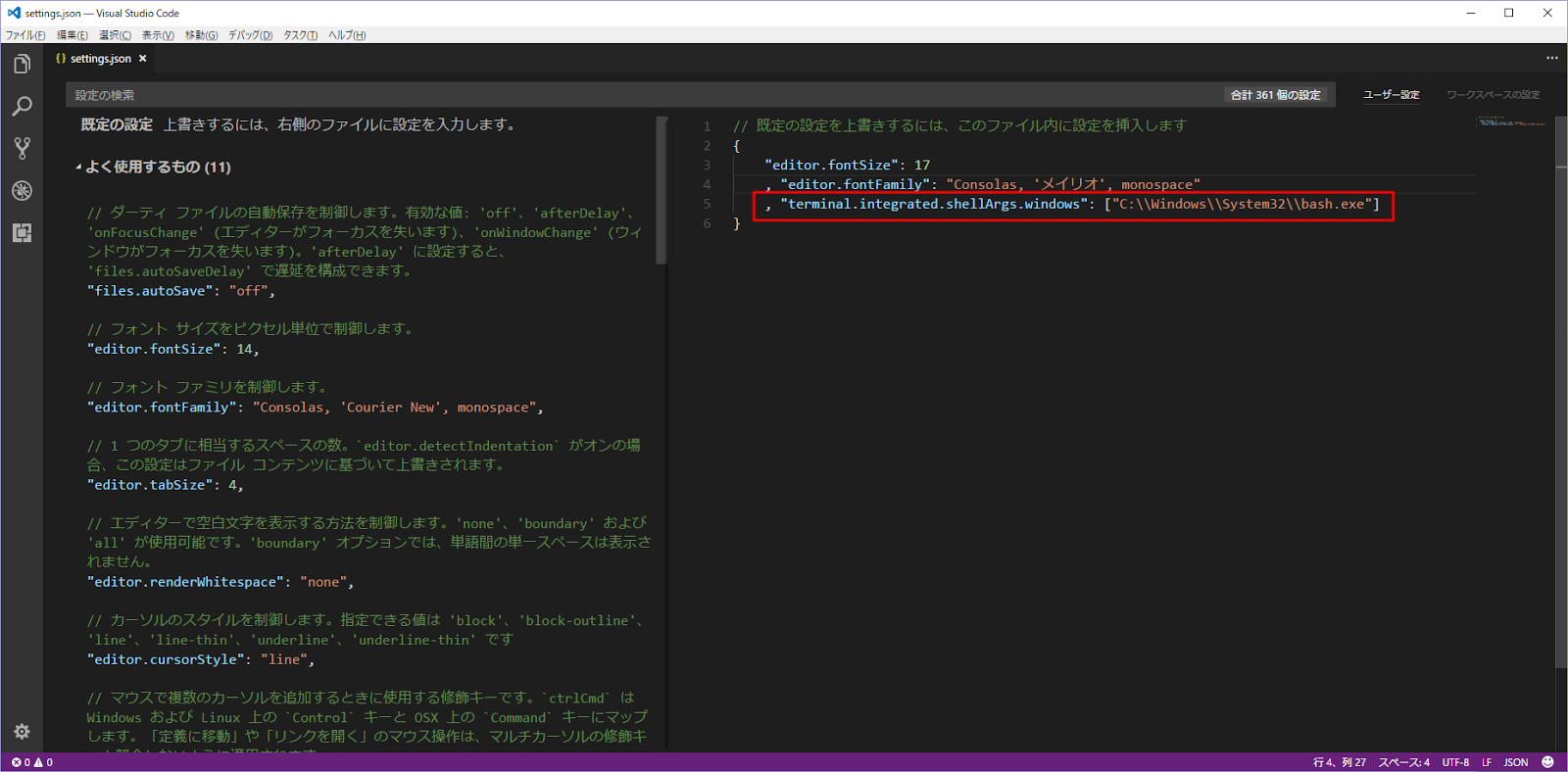Change indentation via スペース: 4
Viewport: 1568px width, 772px height.
pyautogui.click(x=1403, y=762)
